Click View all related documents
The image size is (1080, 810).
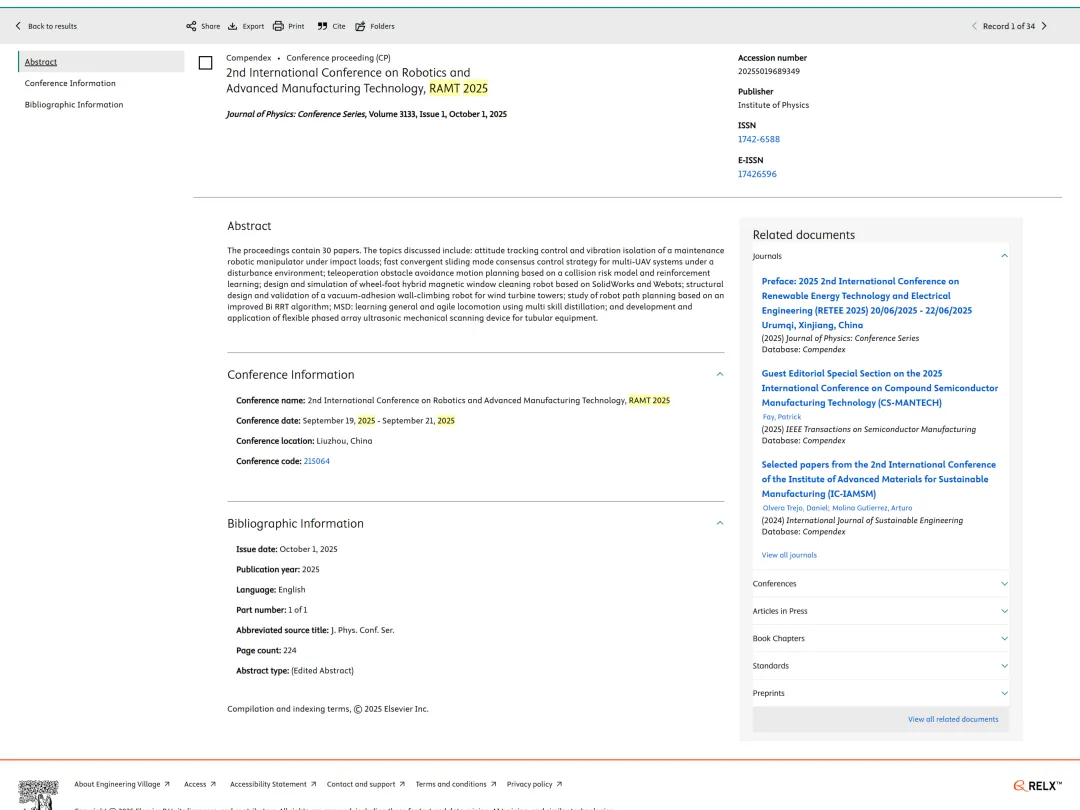coord(952,719)
